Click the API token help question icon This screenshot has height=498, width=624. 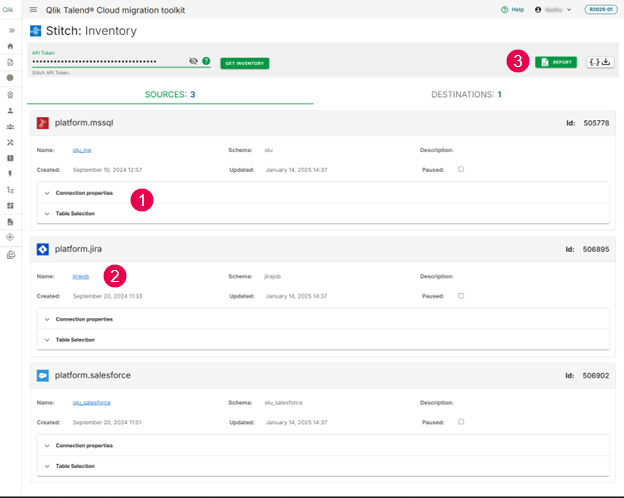[x=206, y=61]
